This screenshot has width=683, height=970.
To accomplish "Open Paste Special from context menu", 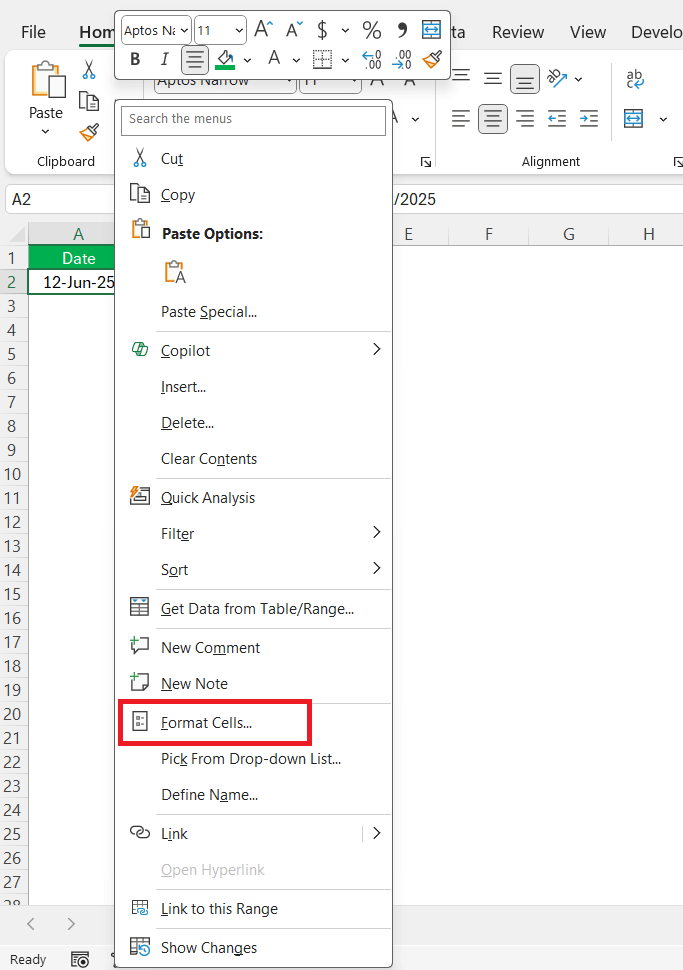I will (254, 311).
